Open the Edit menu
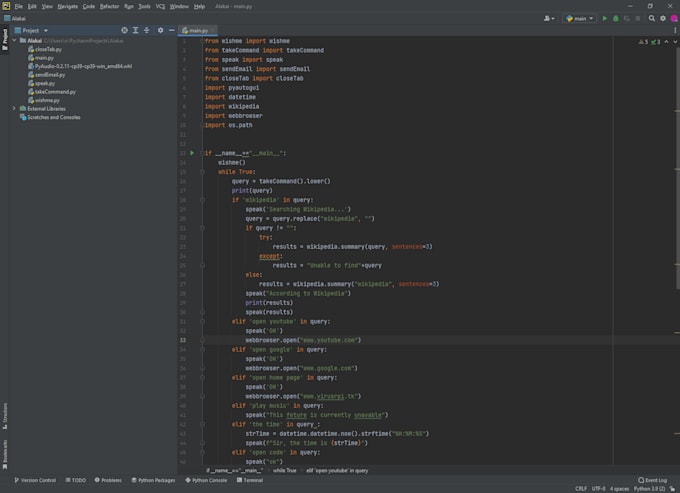 [x=32, y=7]
